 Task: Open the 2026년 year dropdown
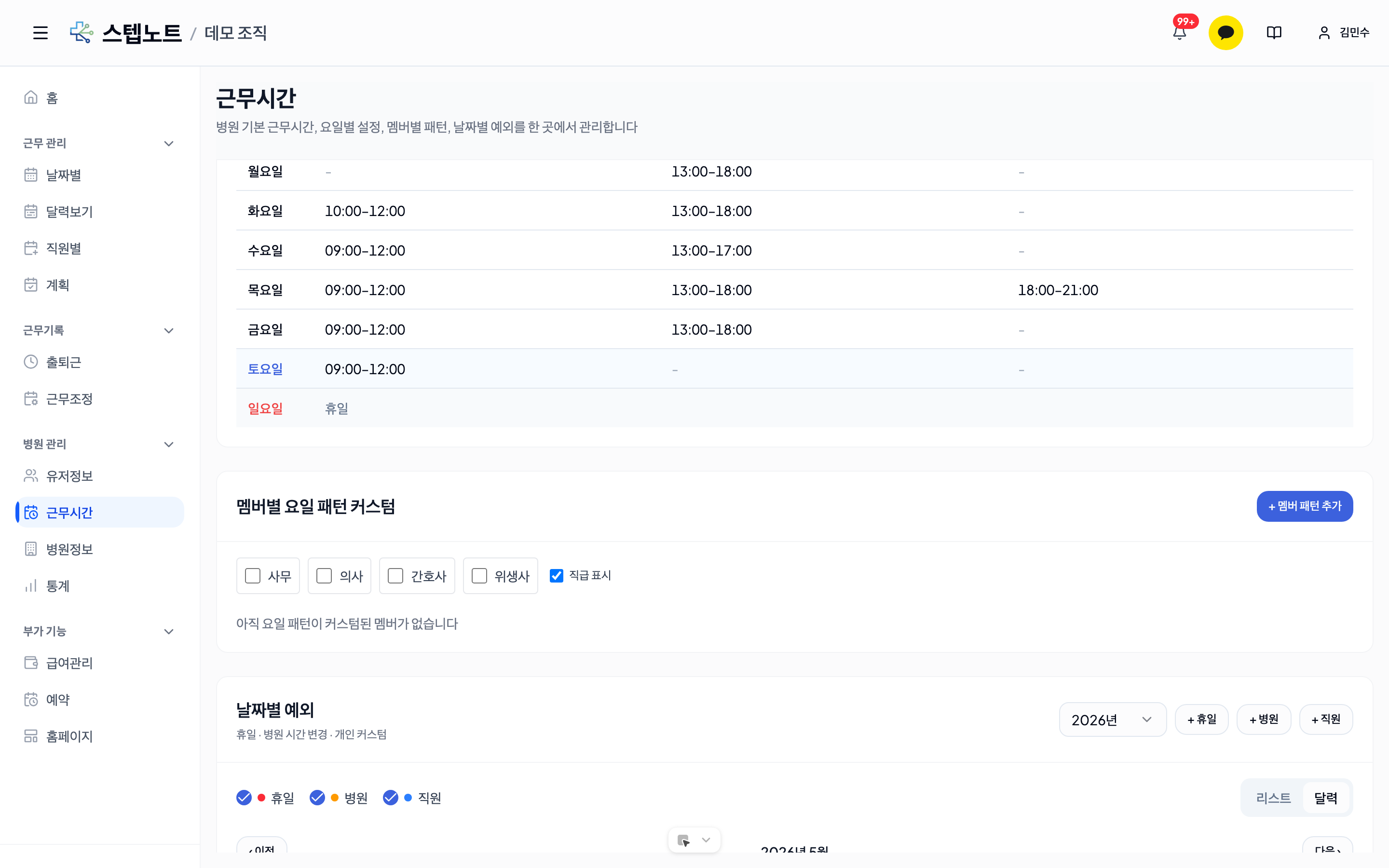pos(1112,719)
